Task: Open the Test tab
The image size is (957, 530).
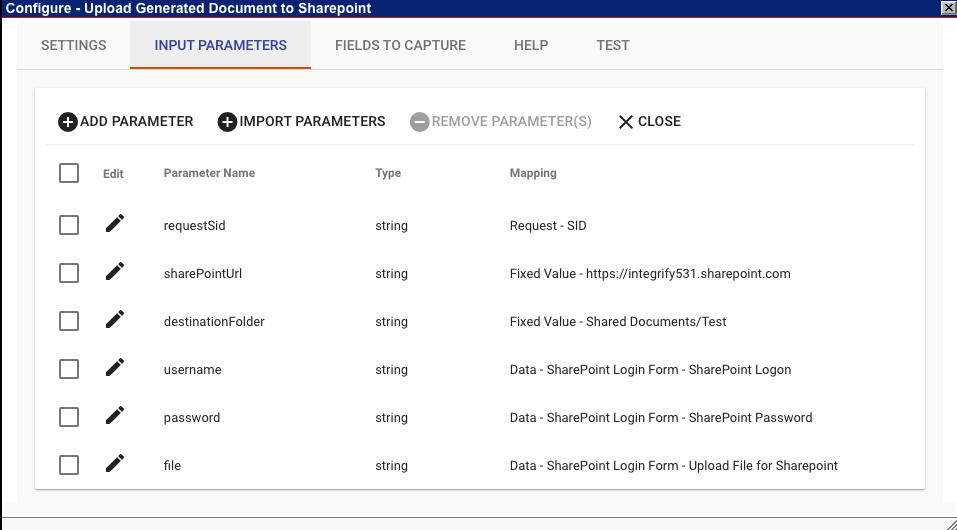Action: 612,45
